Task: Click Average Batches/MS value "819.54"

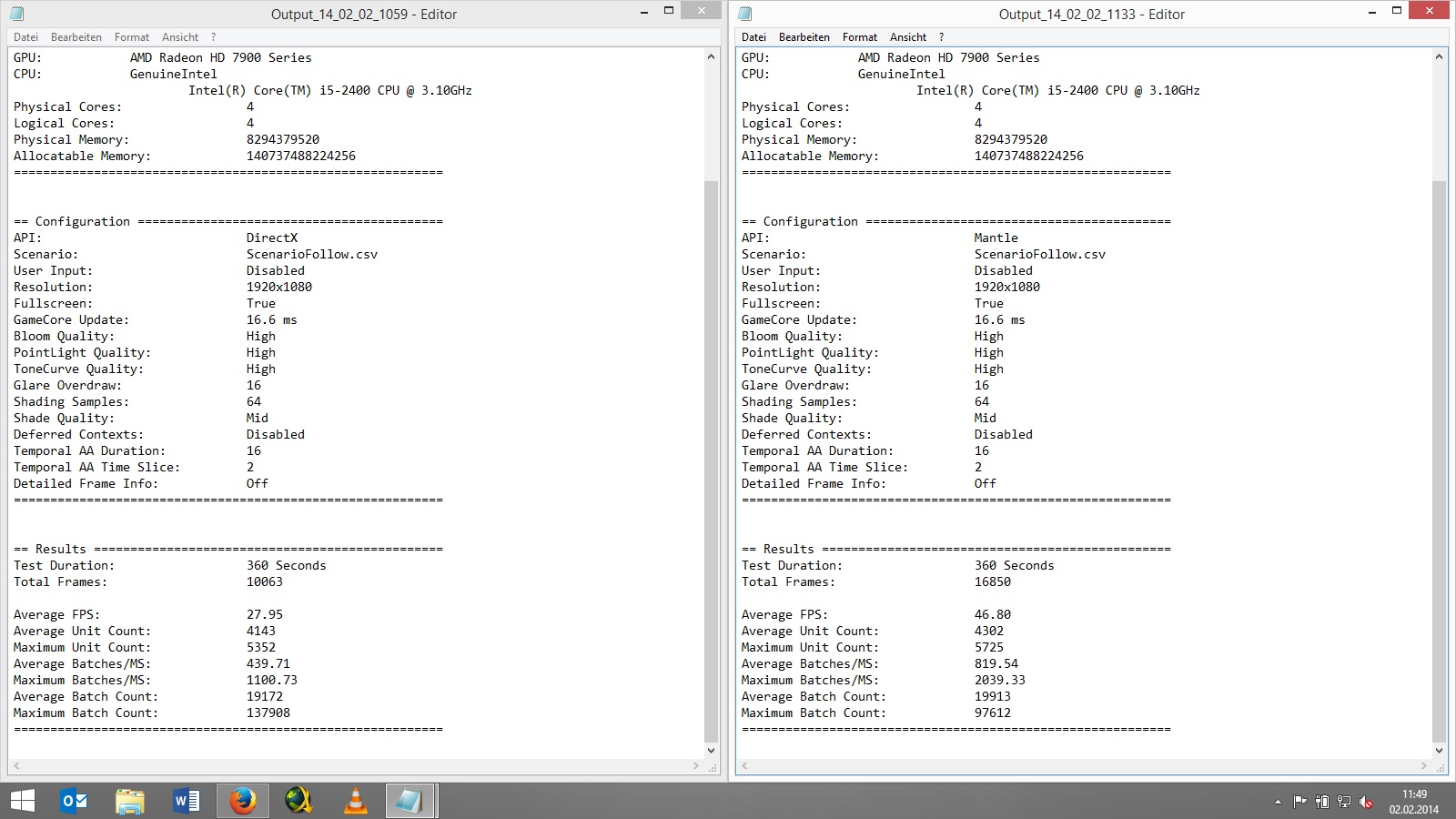Action: pyautogui.click(x=996, y=663)
